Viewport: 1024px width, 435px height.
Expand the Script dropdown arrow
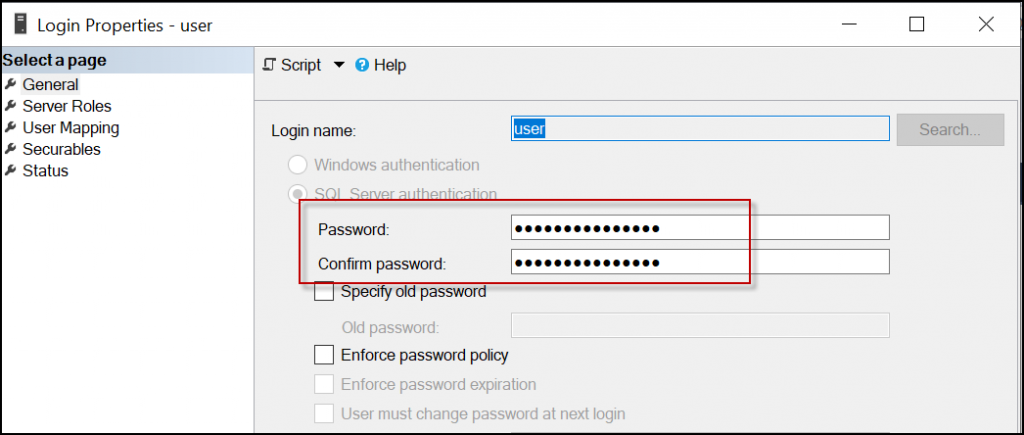coord(338,65)
